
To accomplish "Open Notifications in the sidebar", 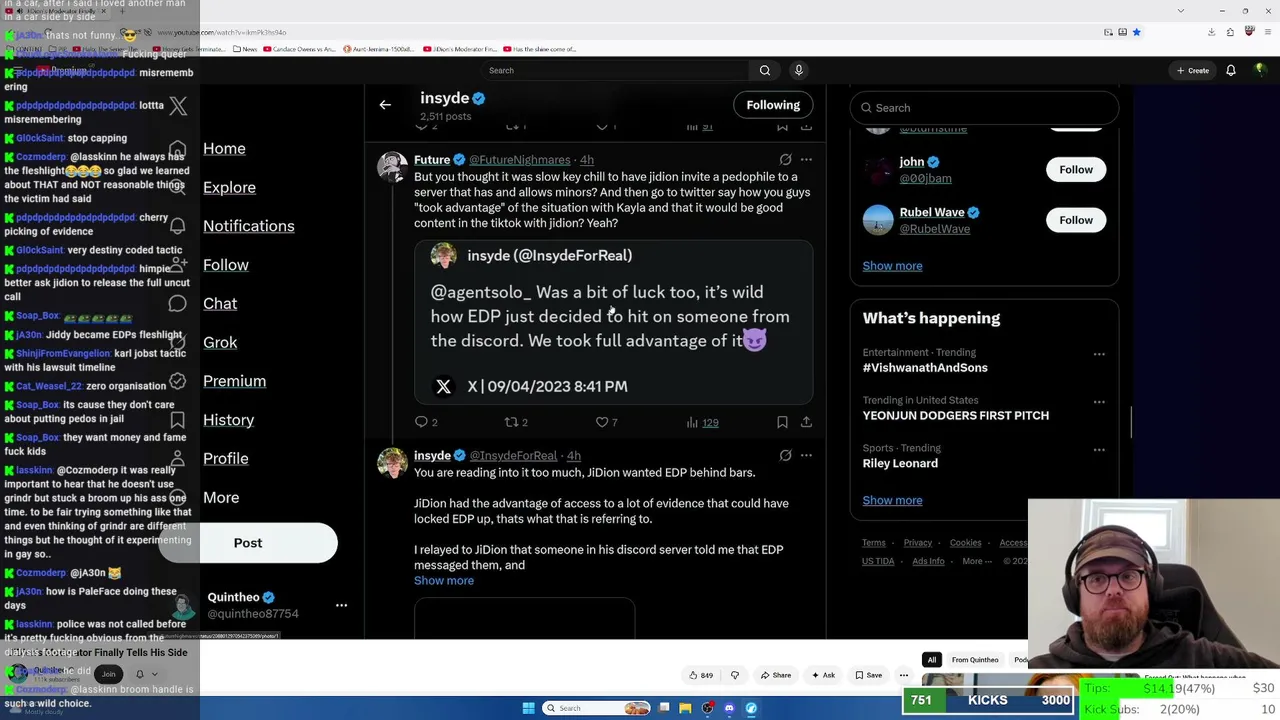I will [249, 226].
